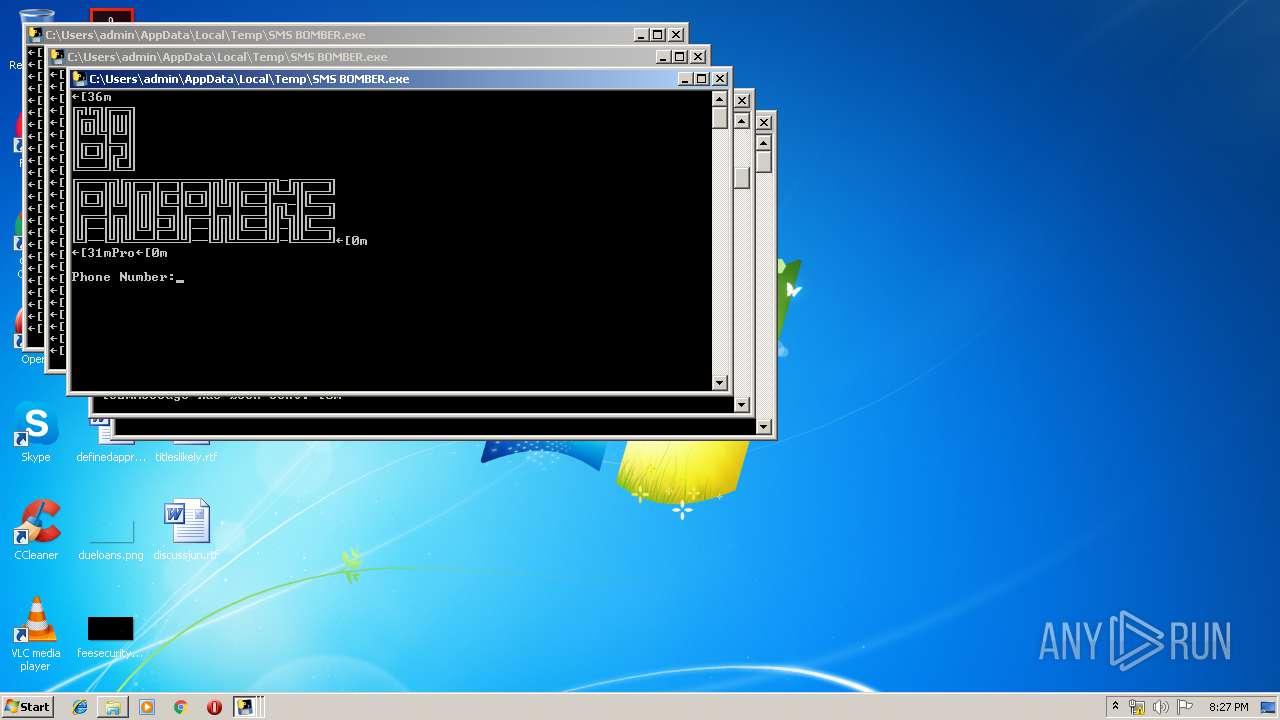
Task: Click outermost console scroll up arrow
Action: pos(764,142)
